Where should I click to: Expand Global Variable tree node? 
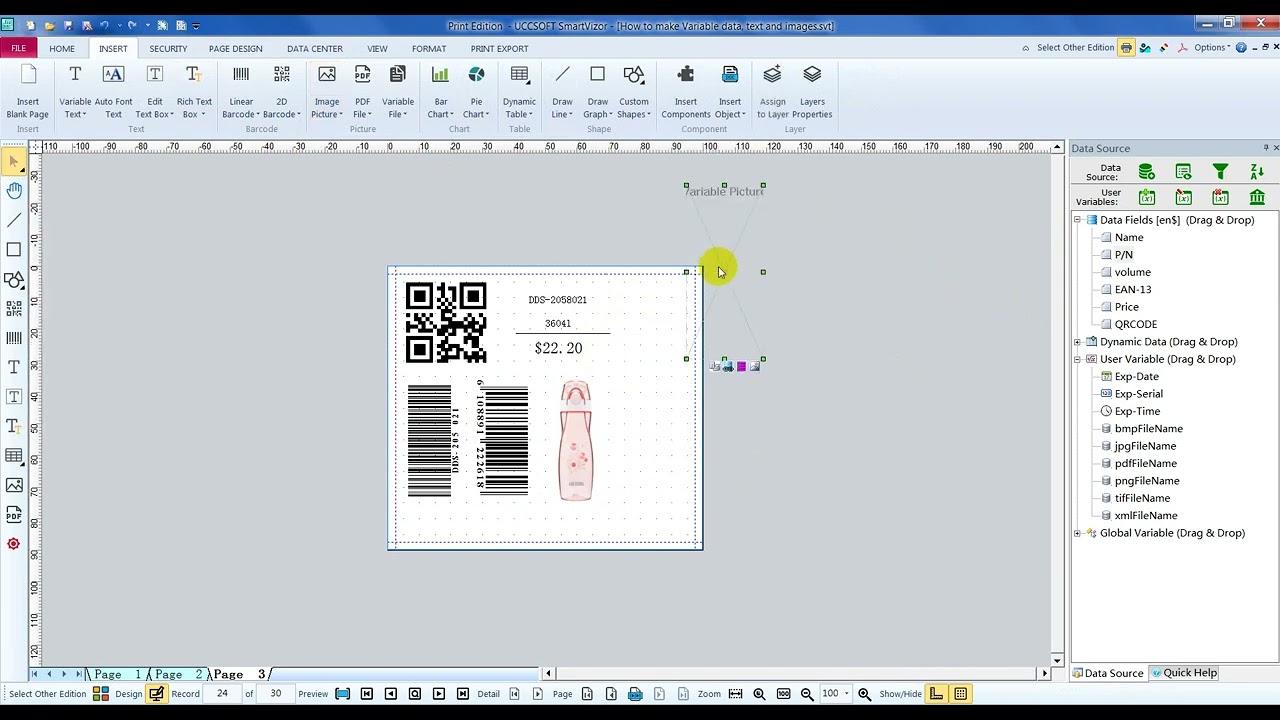tap(1077, 533)
